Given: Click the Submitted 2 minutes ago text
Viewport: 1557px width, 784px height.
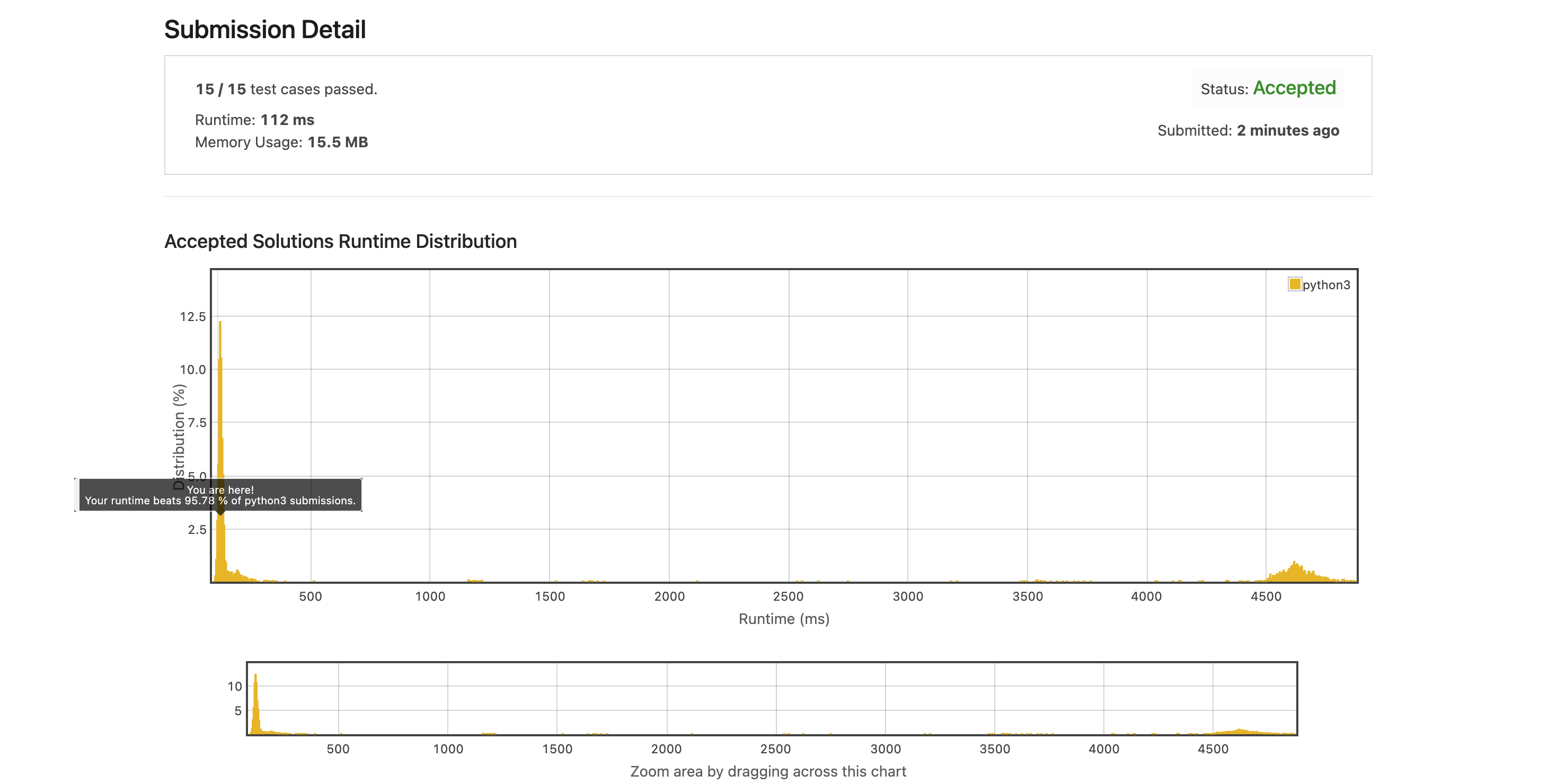Looking at the screenshot, I should coord(1248,130).
